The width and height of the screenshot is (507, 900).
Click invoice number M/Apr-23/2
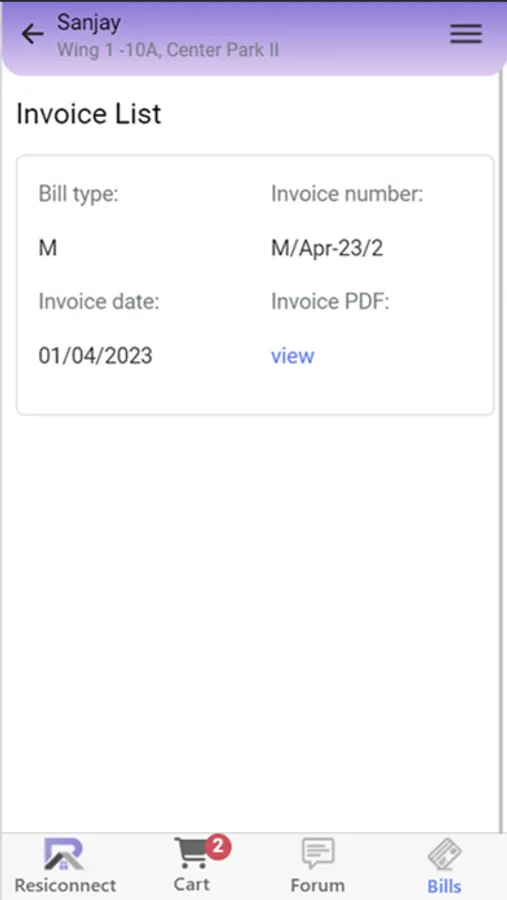click(x=327, y=249)
